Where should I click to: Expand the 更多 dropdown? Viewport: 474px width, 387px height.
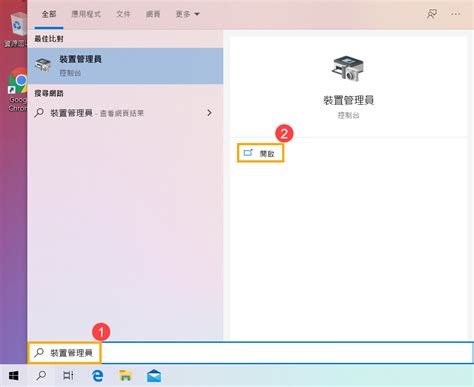187,14
